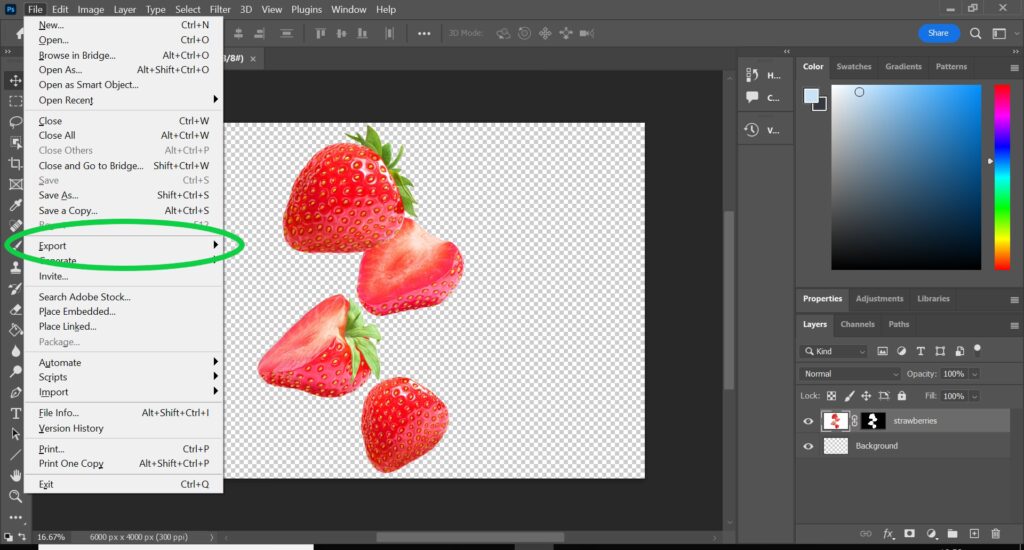Select the Lasso tool
This screenshot has height=550, width=1024.
pos(15,122)
